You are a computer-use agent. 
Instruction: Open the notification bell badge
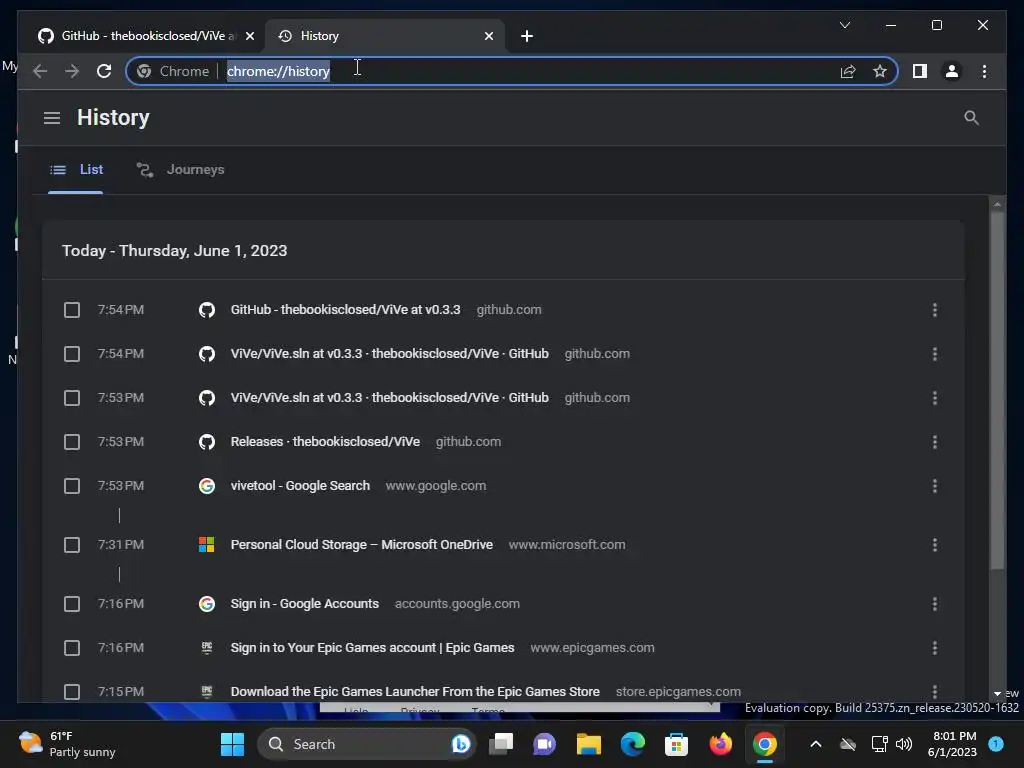995,744
